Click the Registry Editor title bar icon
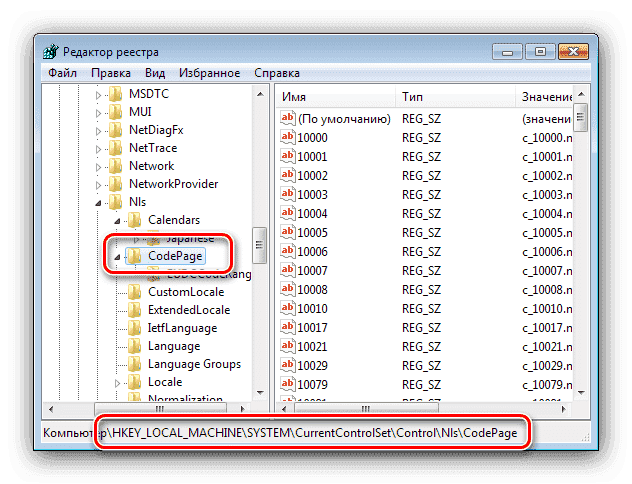Viewport: 632px width, 484px height. [53, 51]
